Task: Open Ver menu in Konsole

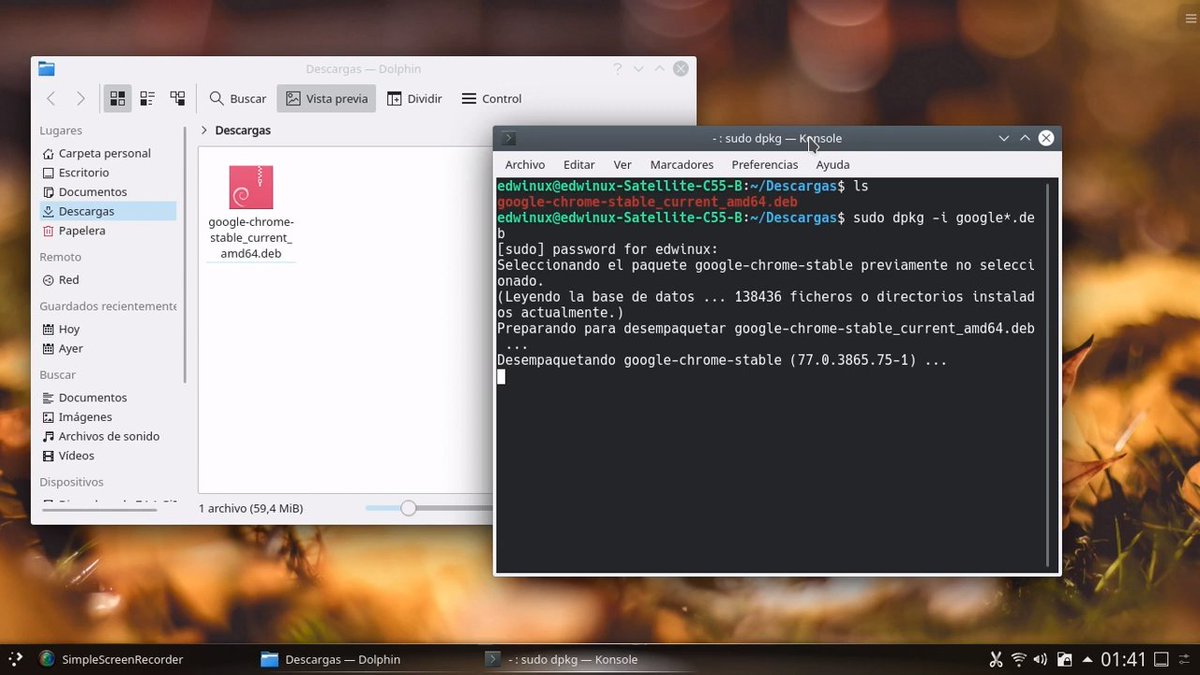Action: [622, 165]
